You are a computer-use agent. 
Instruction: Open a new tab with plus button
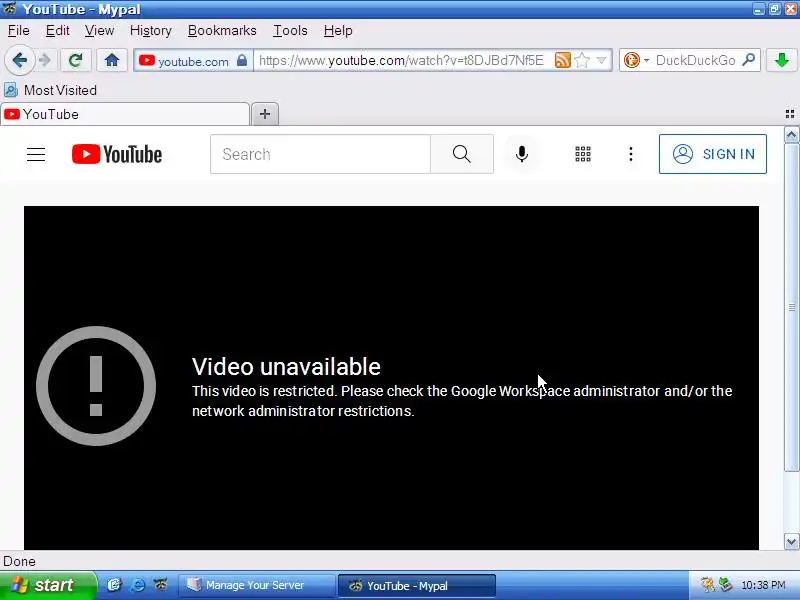pos(265,114)
